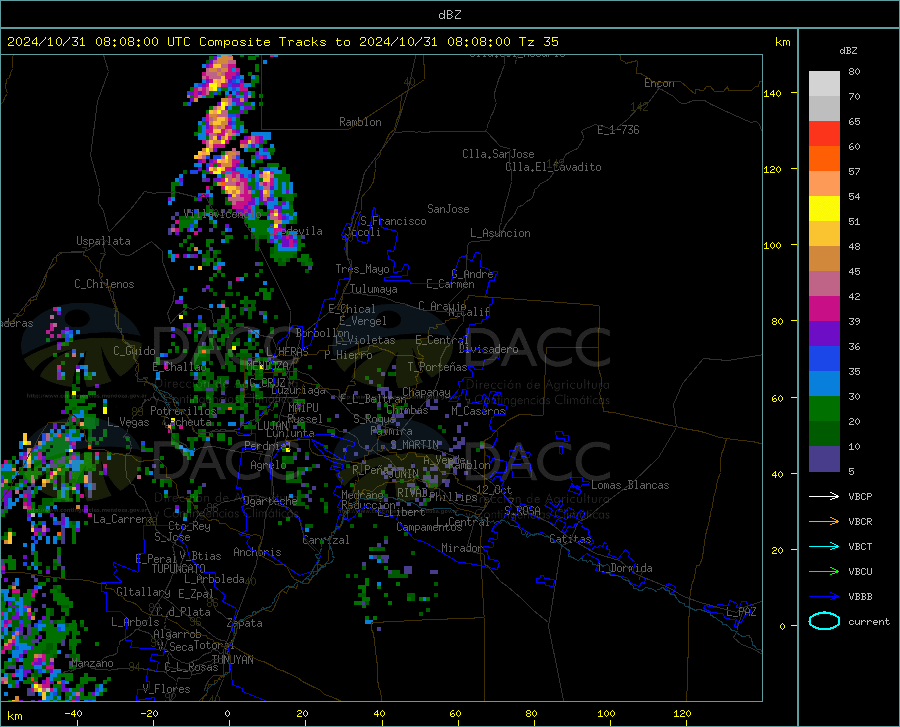Click the blue VBBB arrow icon

coord(824,596)
